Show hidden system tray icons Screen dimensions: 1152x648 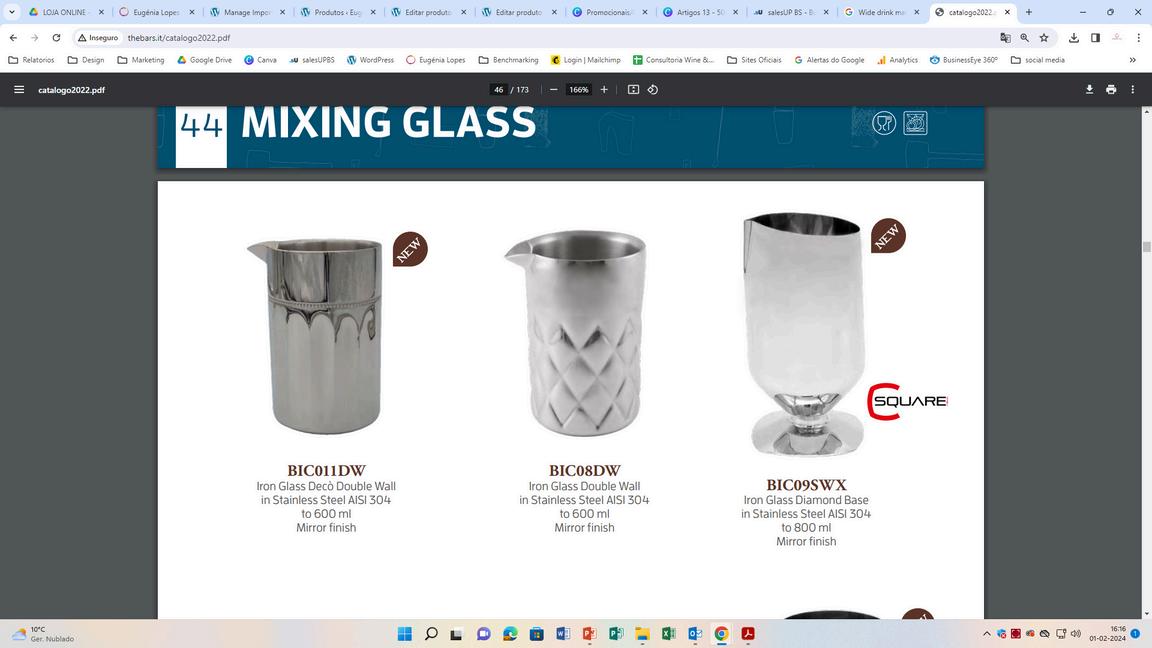pos(986,633)
